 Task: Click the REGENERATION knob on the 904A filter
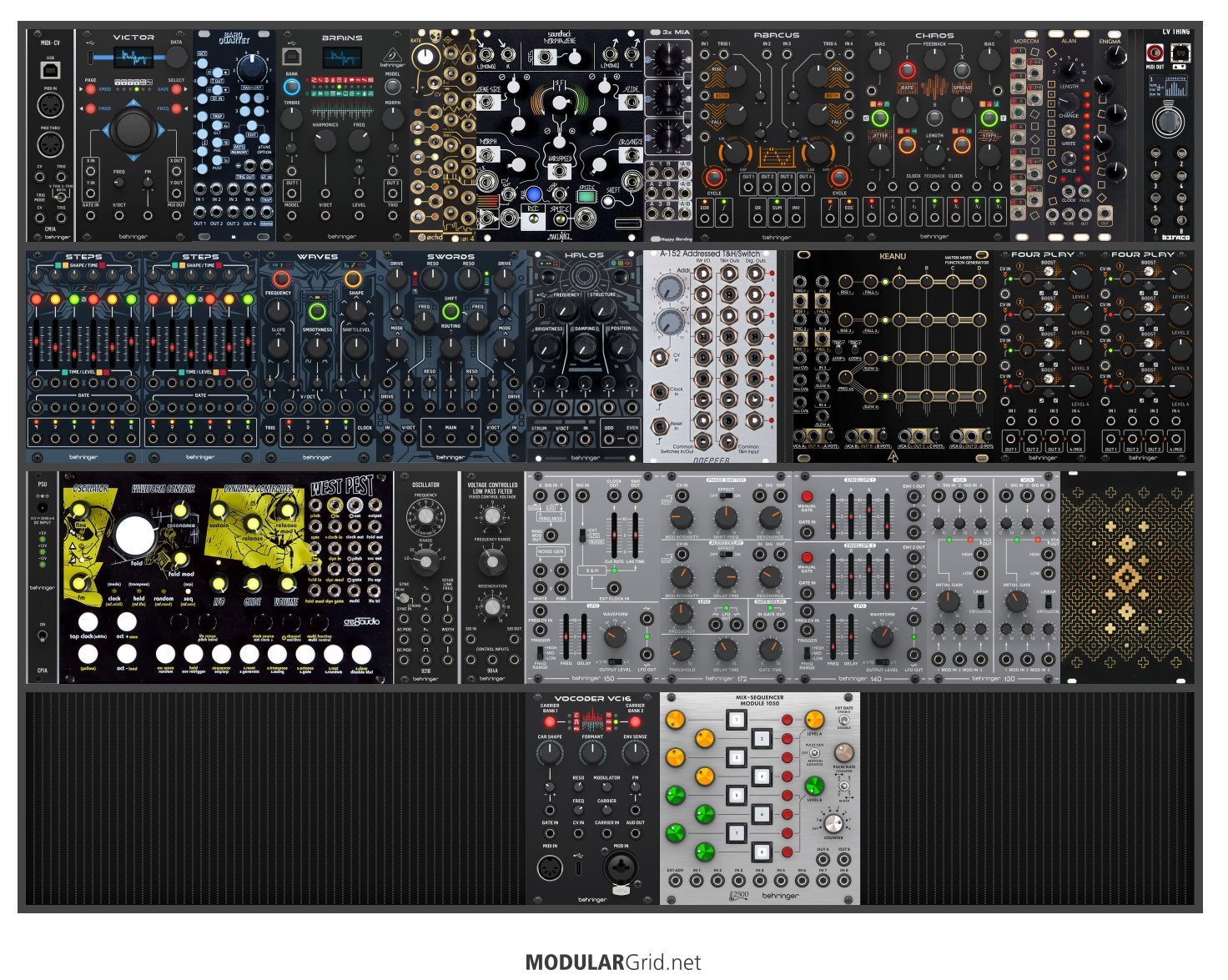(492, 608)
